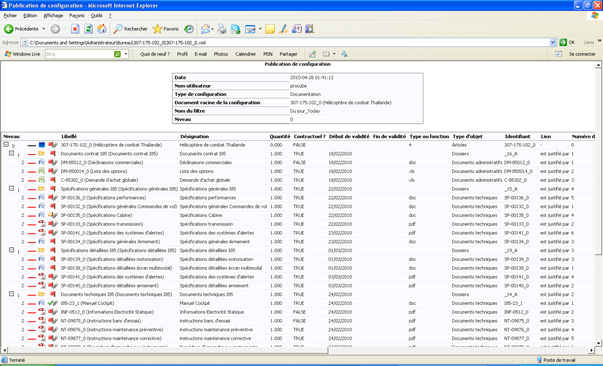The height and width of the screenshot is (366, 603).
Task: Open the Outils menu
Action: coord(97,16)
